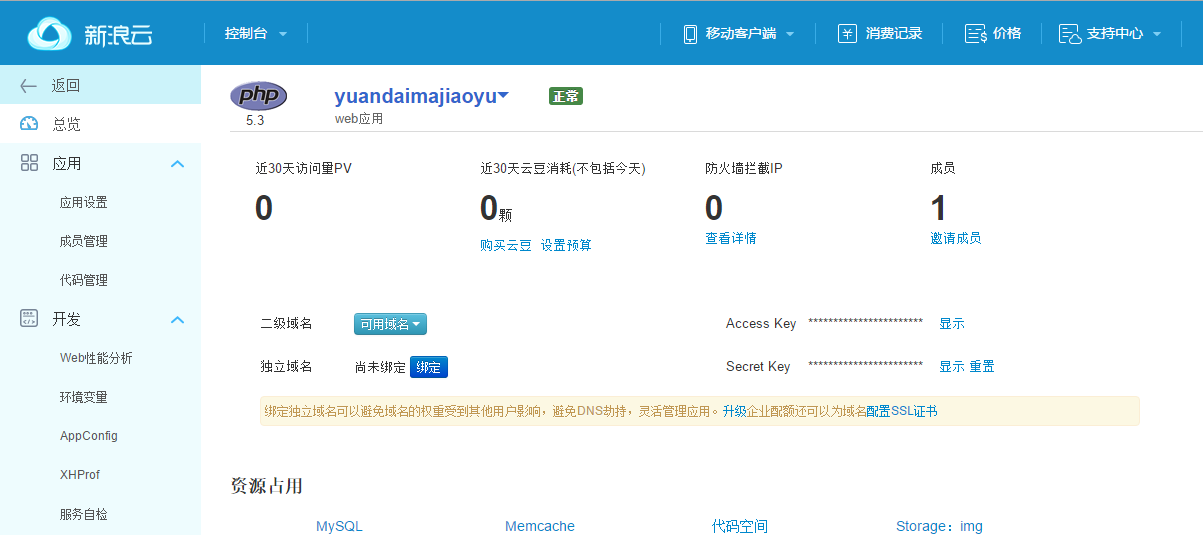Open 代码管理 in sidebar
This screenshot has height=535, width=1203.
point(84,280)
